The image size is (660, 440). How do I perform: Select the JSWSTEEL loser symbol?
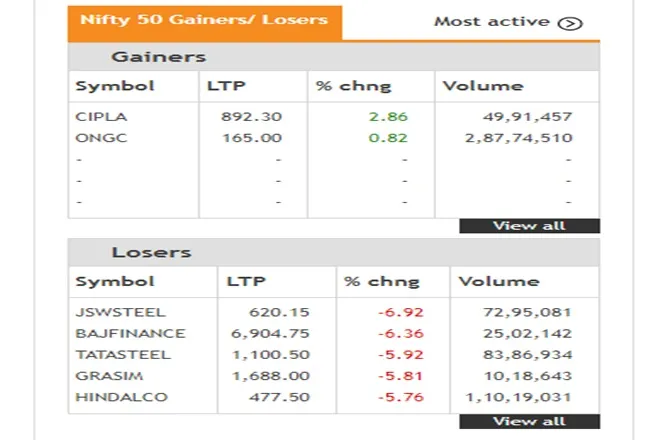pyautogui.click(x=120, y=312)
